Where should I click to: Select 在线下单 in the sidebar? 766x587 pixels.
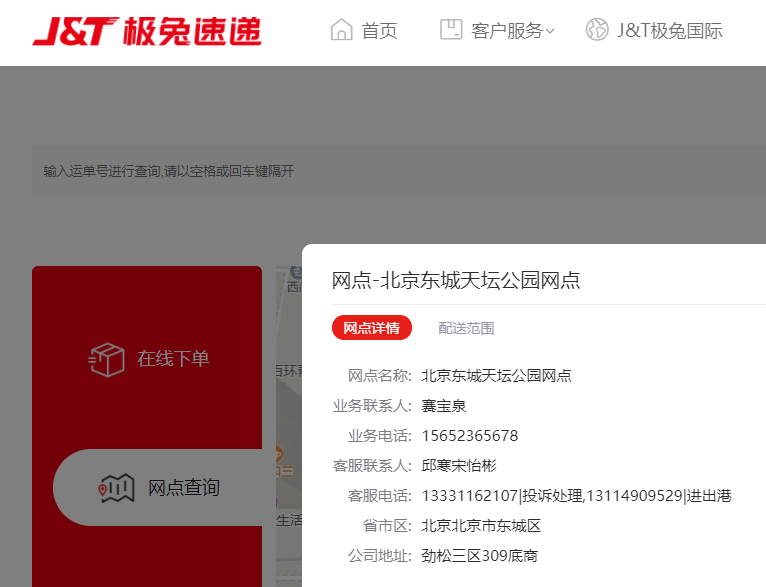pyautogui.click(x=173, y=359)
